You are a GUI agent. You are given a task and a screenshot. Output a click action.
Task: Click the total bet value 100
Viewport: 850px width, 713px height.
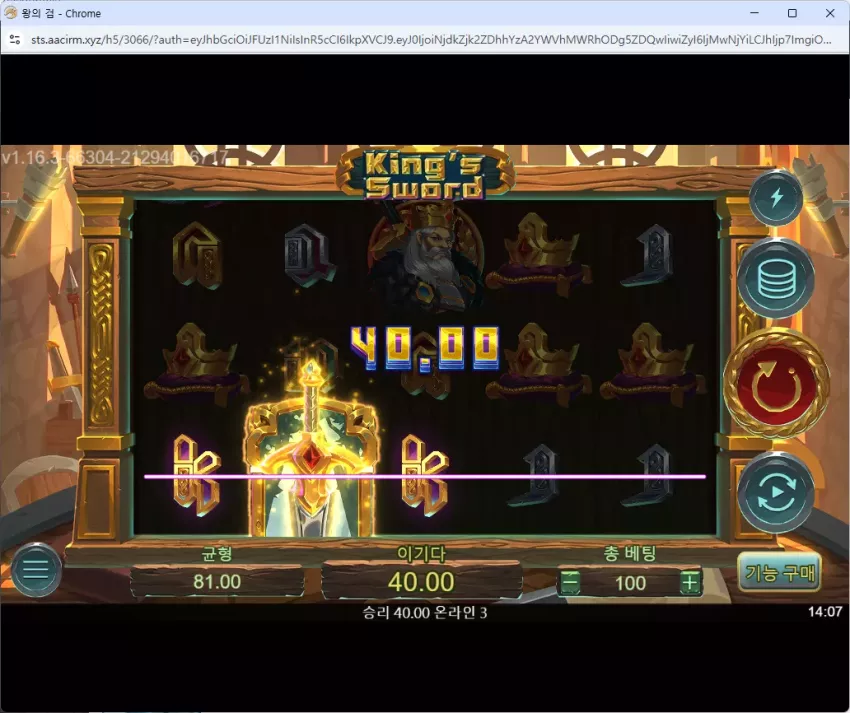pos(630,583)
